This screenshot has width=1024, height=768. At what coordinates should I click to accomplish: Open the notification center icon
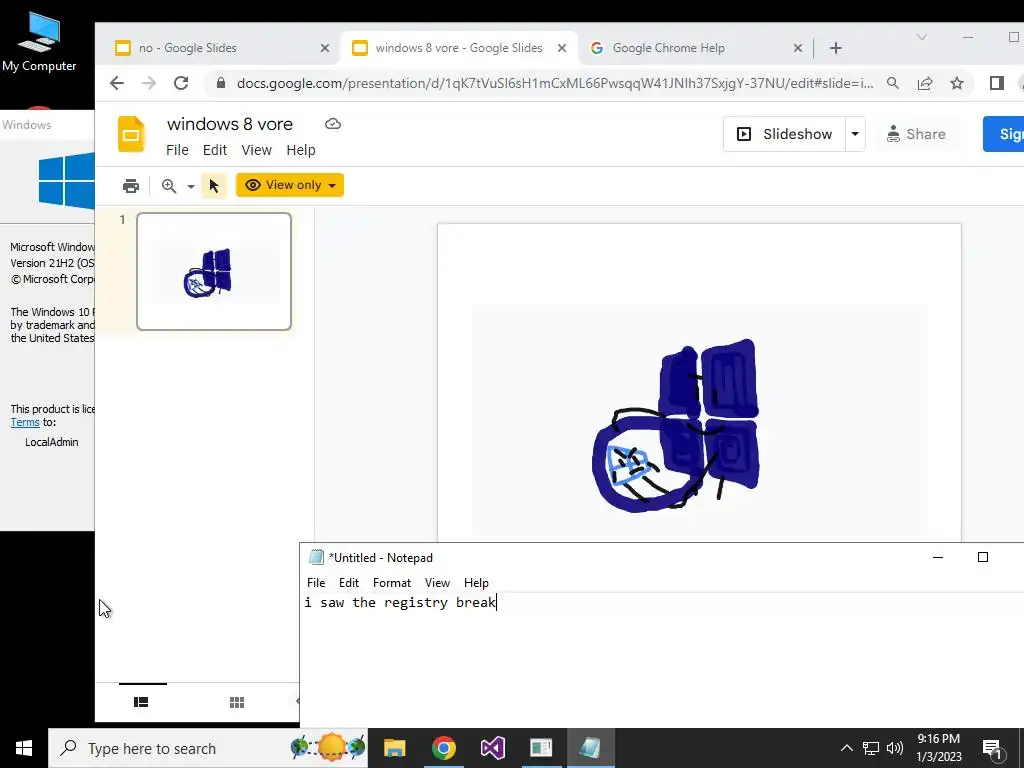coord(993,749)
